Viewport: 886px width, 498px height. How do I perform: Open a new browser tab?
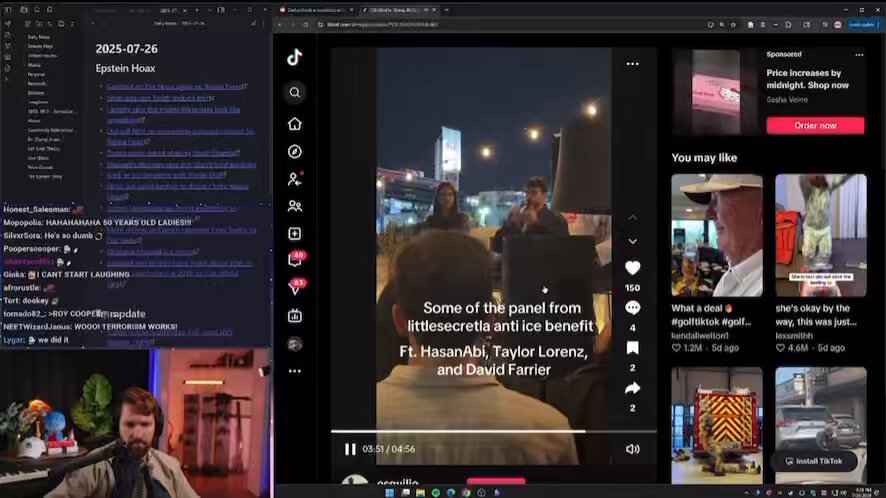[x=446, y=10]
